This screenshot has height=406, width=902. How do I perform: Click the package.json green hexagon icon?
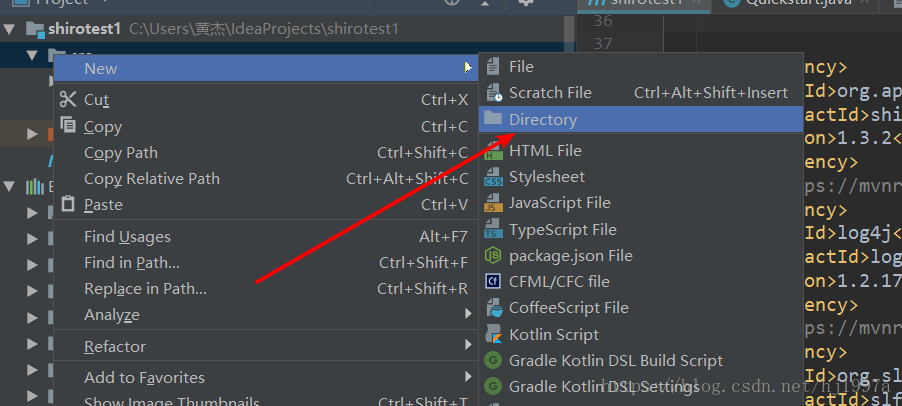click(493, 255)
